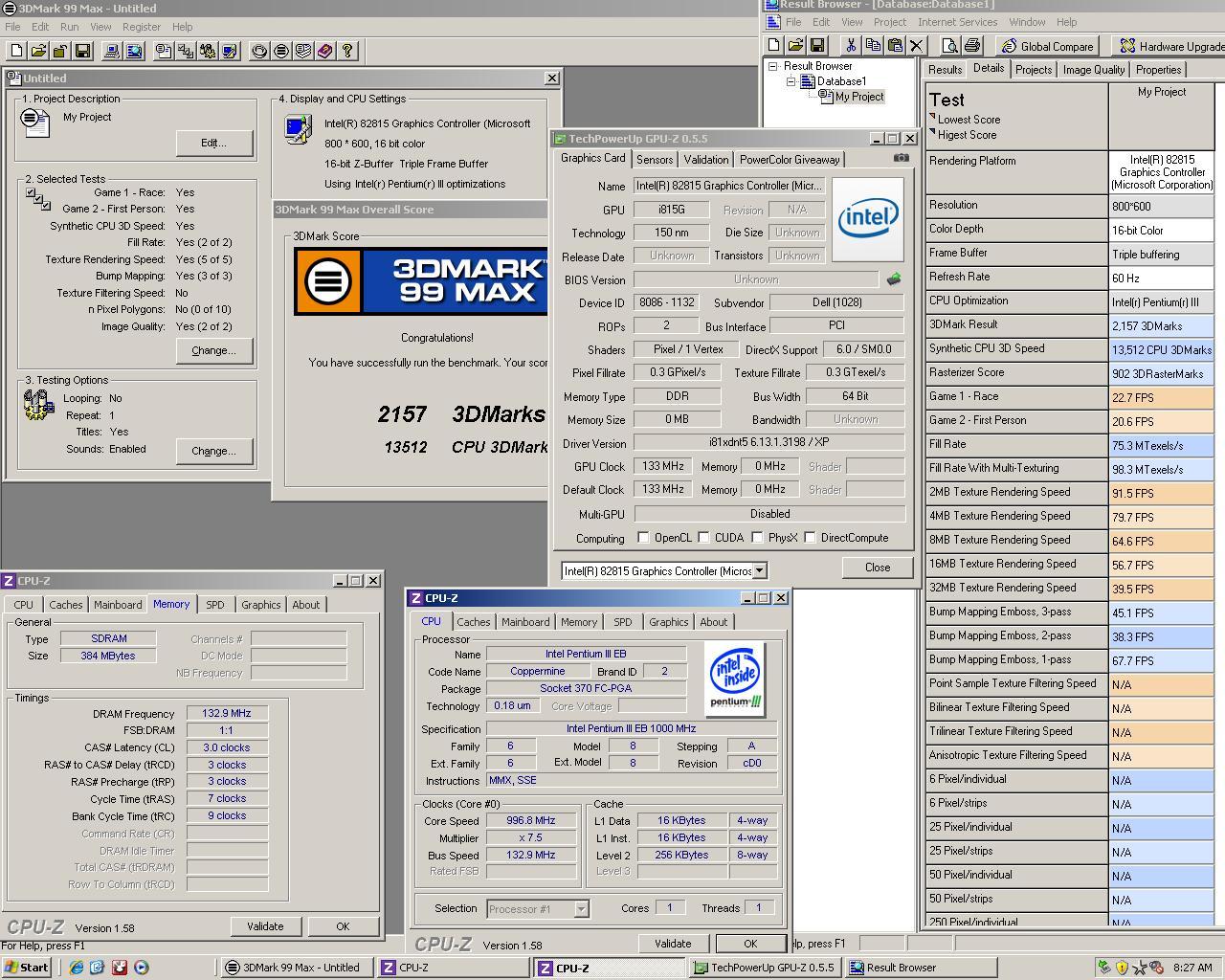Click Hardware Upgrade toolbar button
The image size is (1225, 980).
coord(1170,46)
